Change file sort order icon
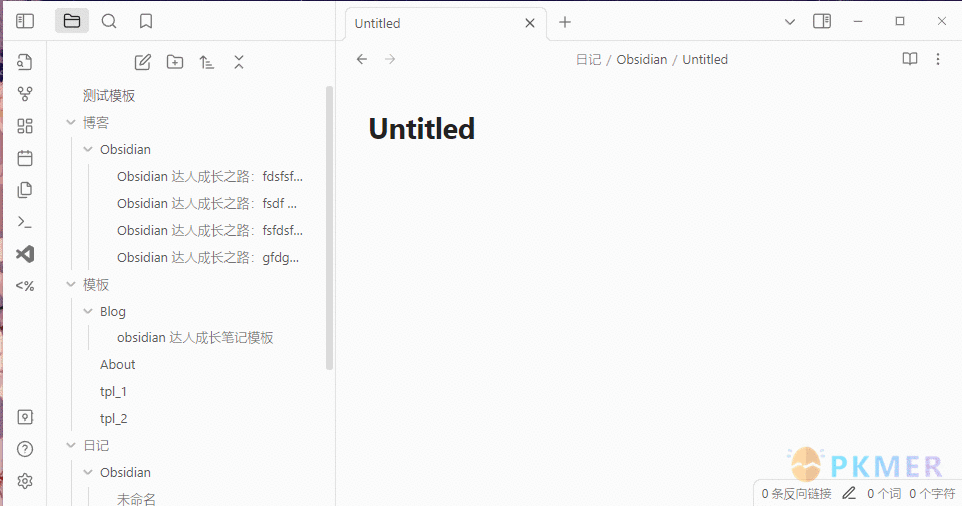Image resolution: width=962 pixels, height=506 pixels. coord(207,62)
